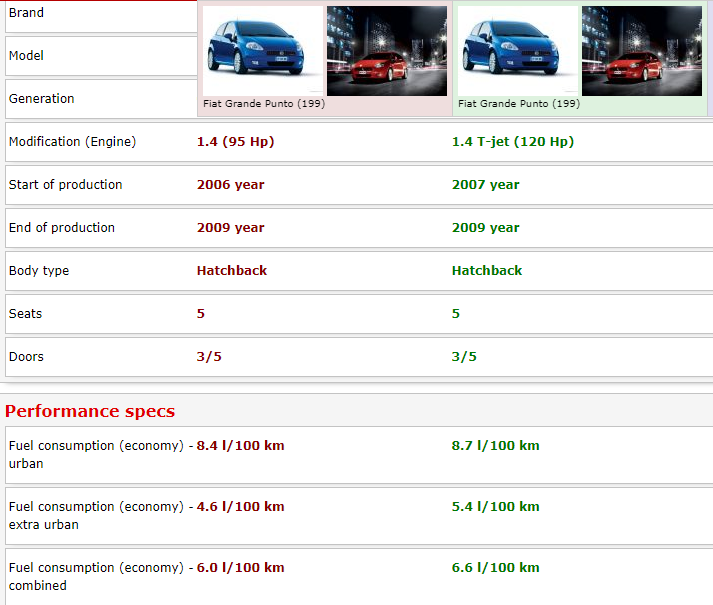The width and height of the screenshot is (713, 605).
Task: Click the green Seats value 5
Action: [456, 313]
